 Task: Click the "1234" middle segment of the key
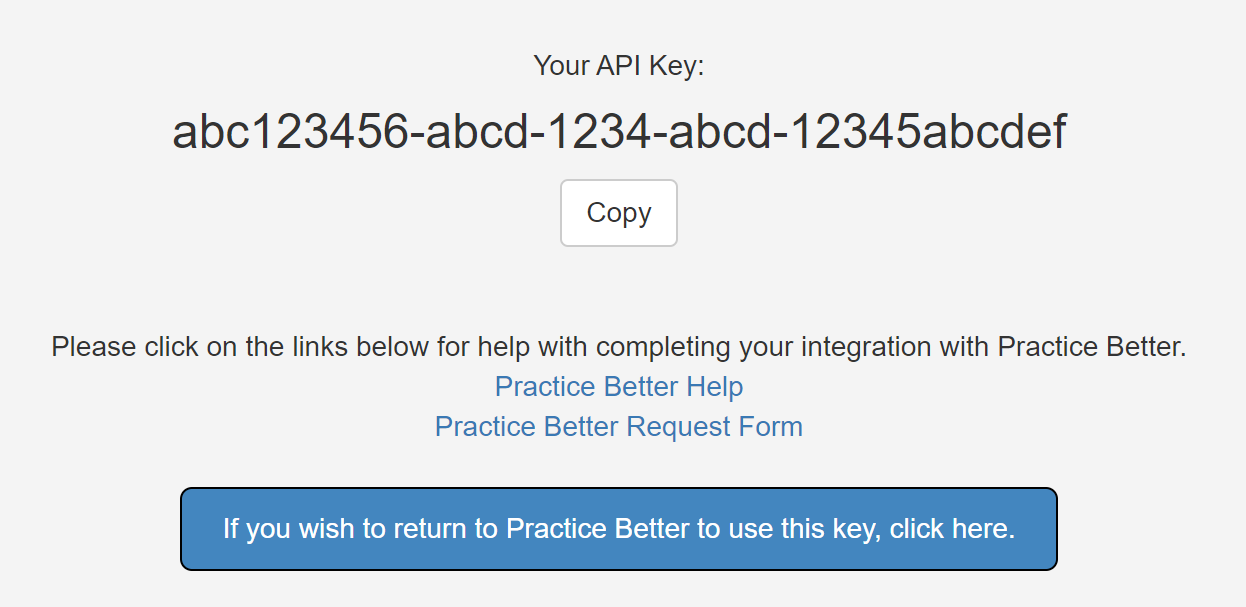(596, 133)
